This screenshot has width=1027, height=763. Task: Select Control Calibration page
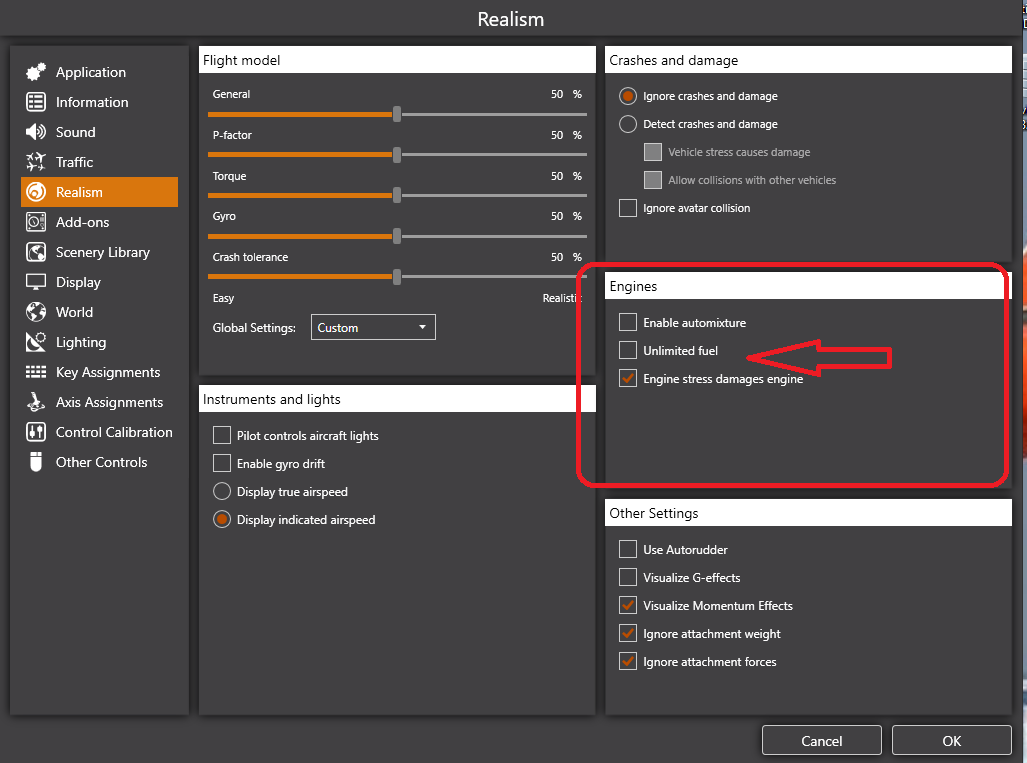100,432
